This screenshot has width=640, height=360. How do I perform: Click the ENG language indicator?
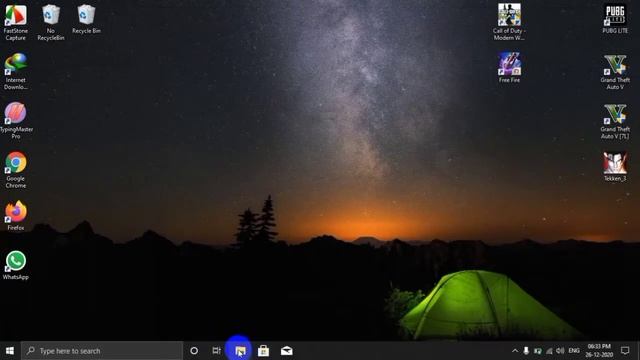click(574, 351)
